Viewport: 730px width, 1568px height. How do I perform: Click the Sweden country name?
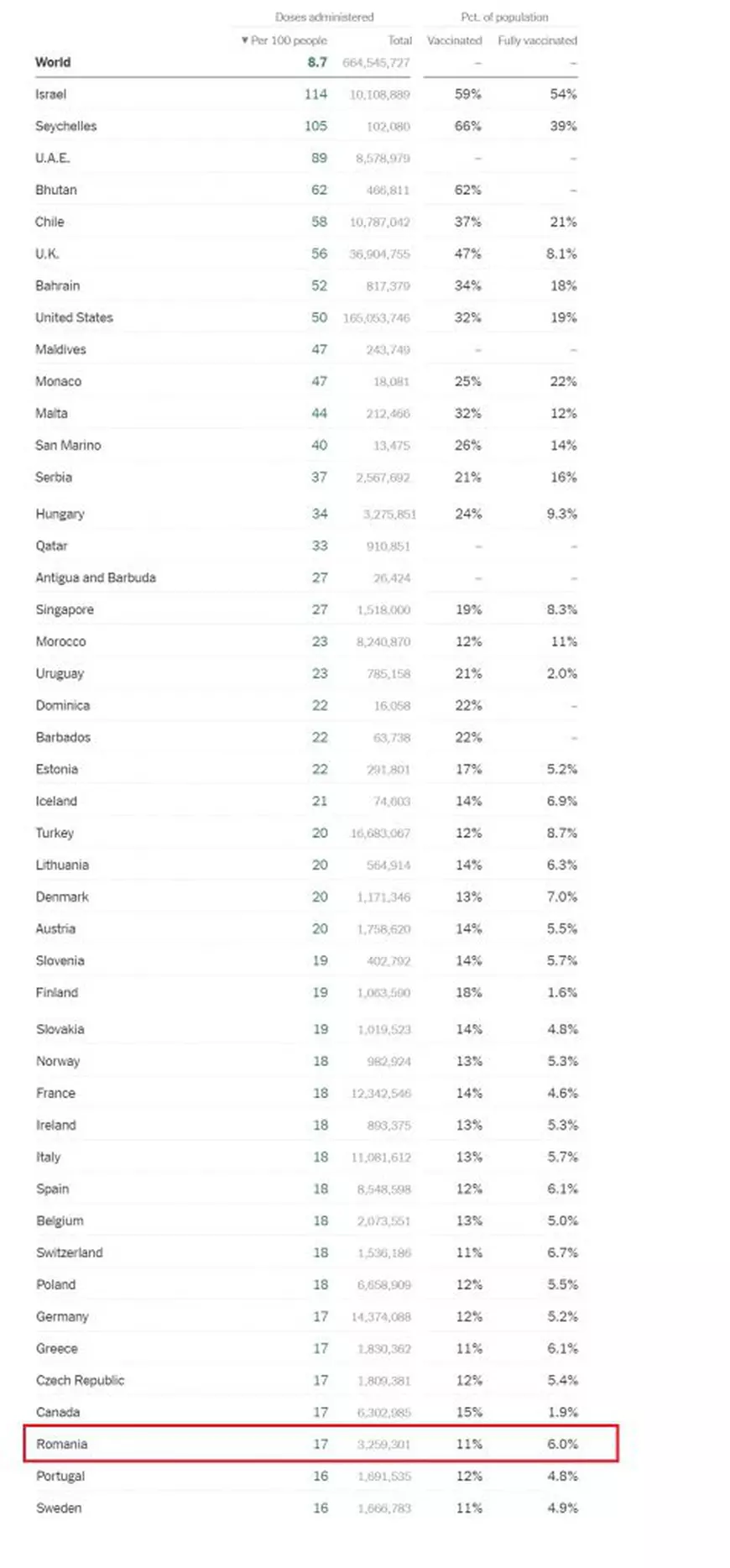tap(59, 1508)
